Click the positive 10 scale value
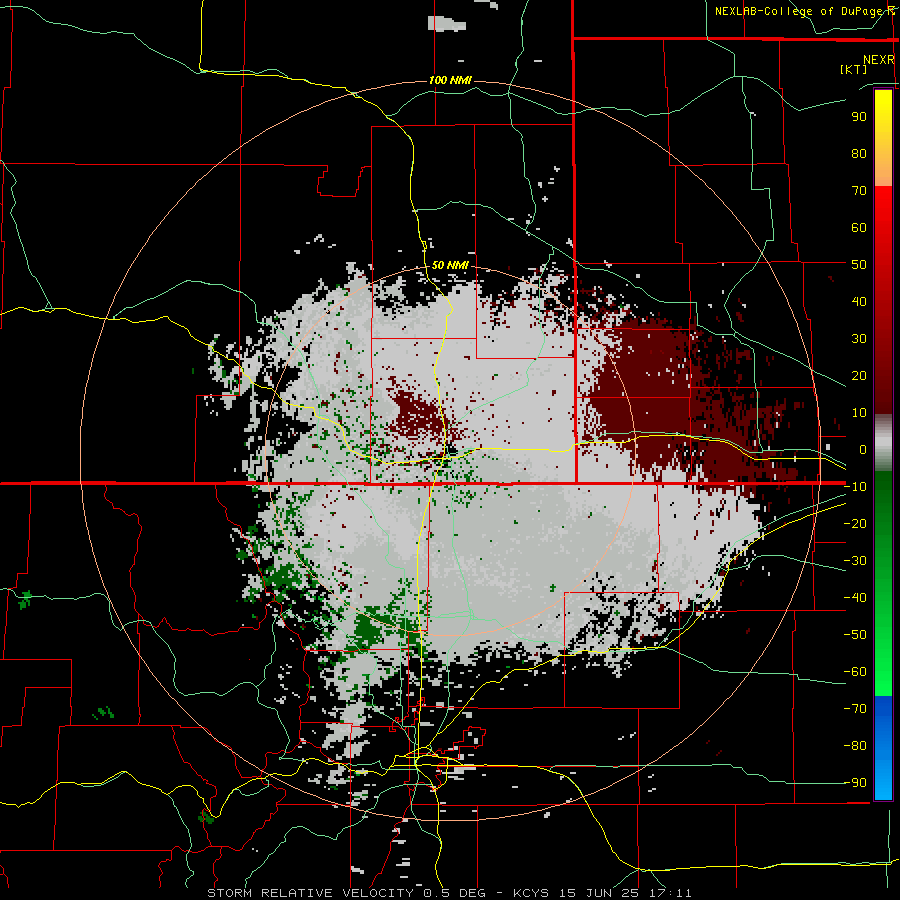This screenshot has height=900, width=900. pos(859,413)
